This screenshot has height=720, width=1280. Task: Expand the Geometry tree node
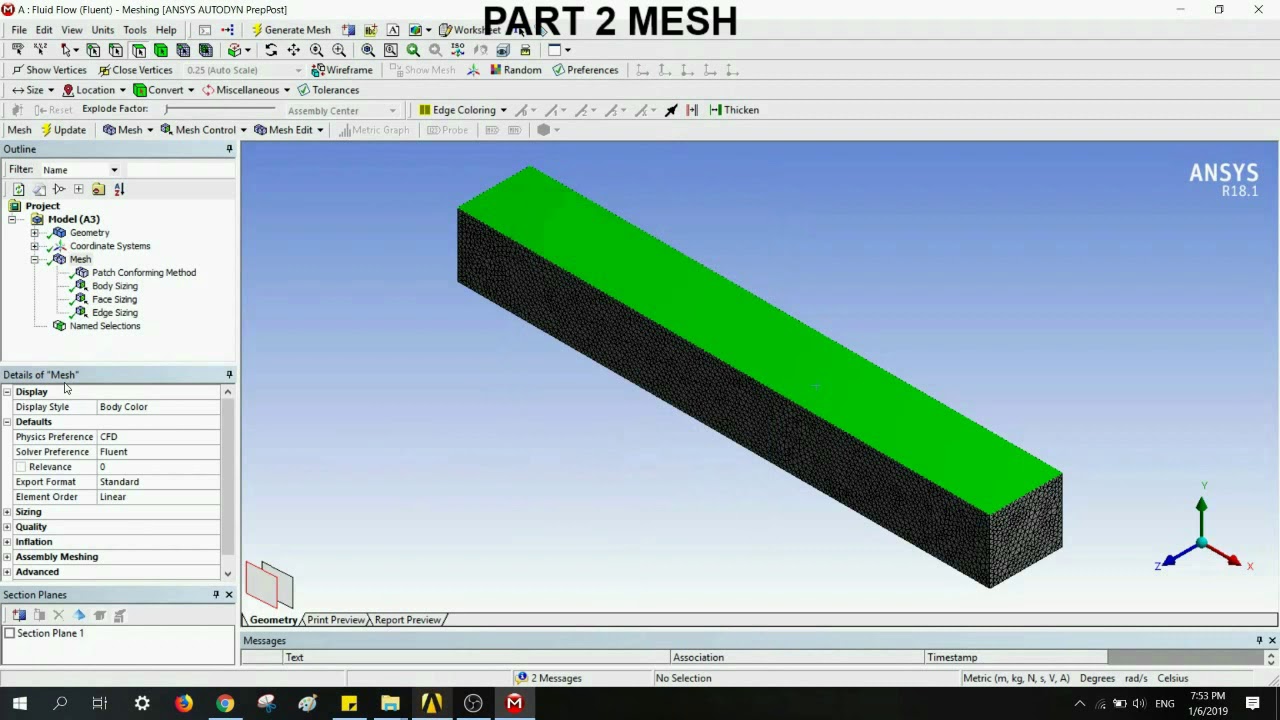35,233
